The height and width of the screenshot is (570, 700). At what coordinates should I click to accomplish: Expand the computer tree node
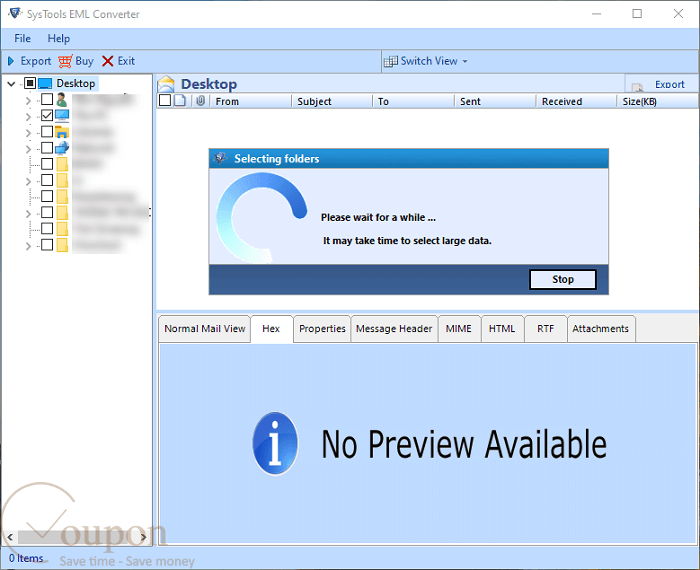click(28, 117)
